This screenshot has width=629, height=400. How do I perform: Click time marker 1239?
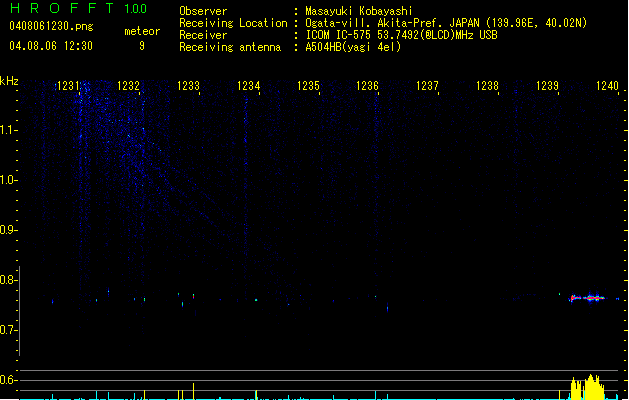point(547,86)
